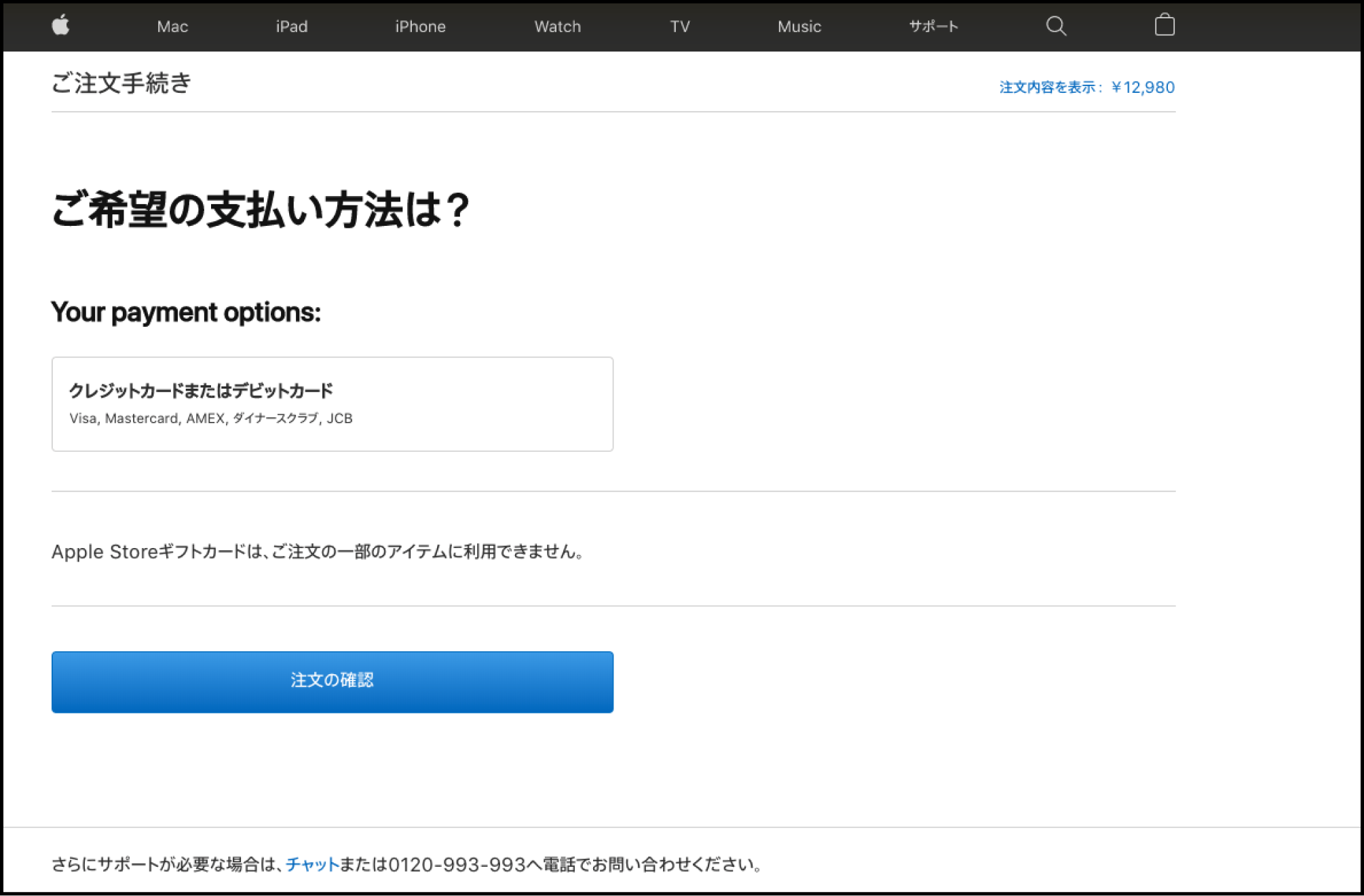Click the Apple Storeギフトカード notice text
This screenshot has width=1364, height=896.
click(x=318, y=551)
